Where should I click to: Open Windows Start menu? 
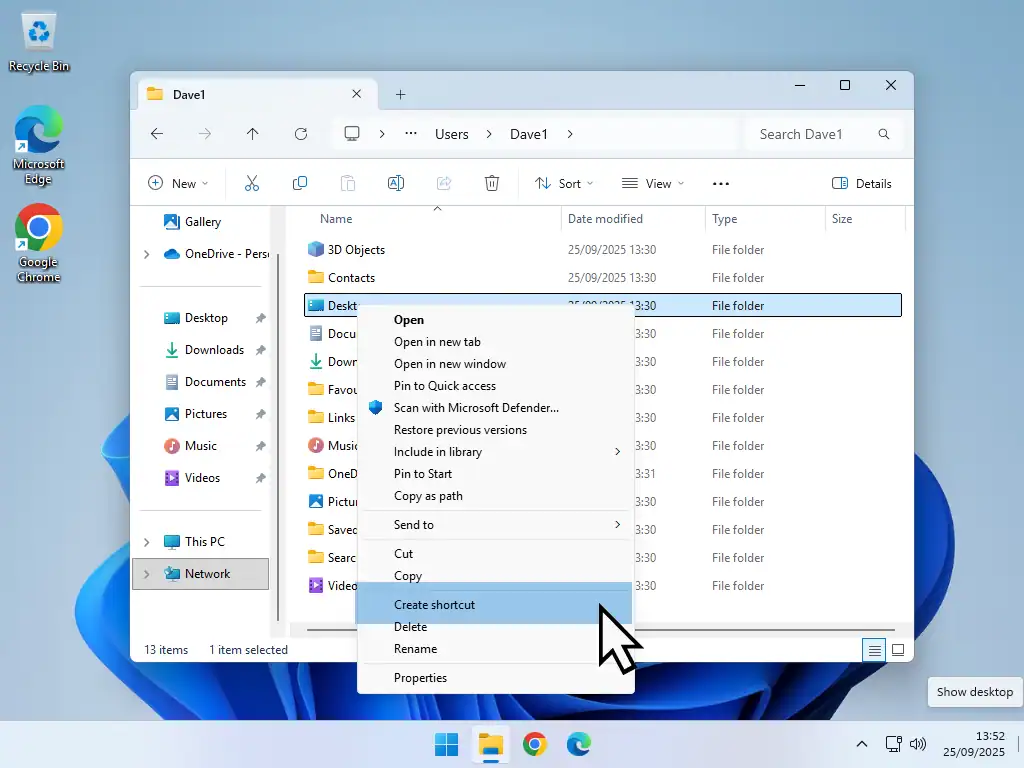447,744
